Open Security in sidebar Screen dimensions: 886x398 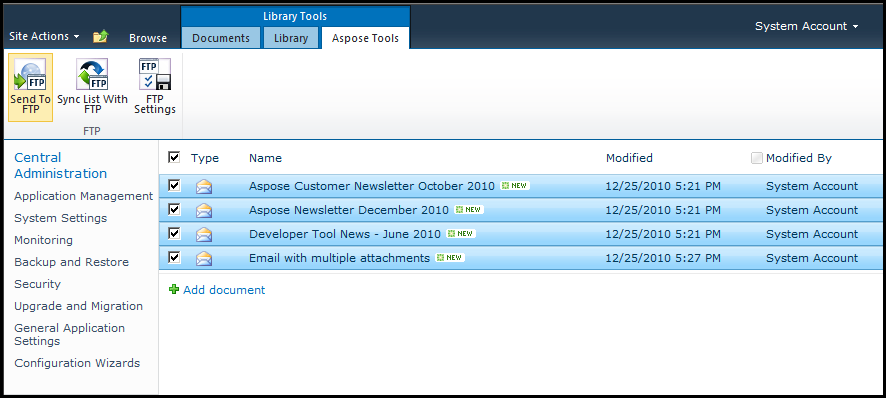[37, 284]
